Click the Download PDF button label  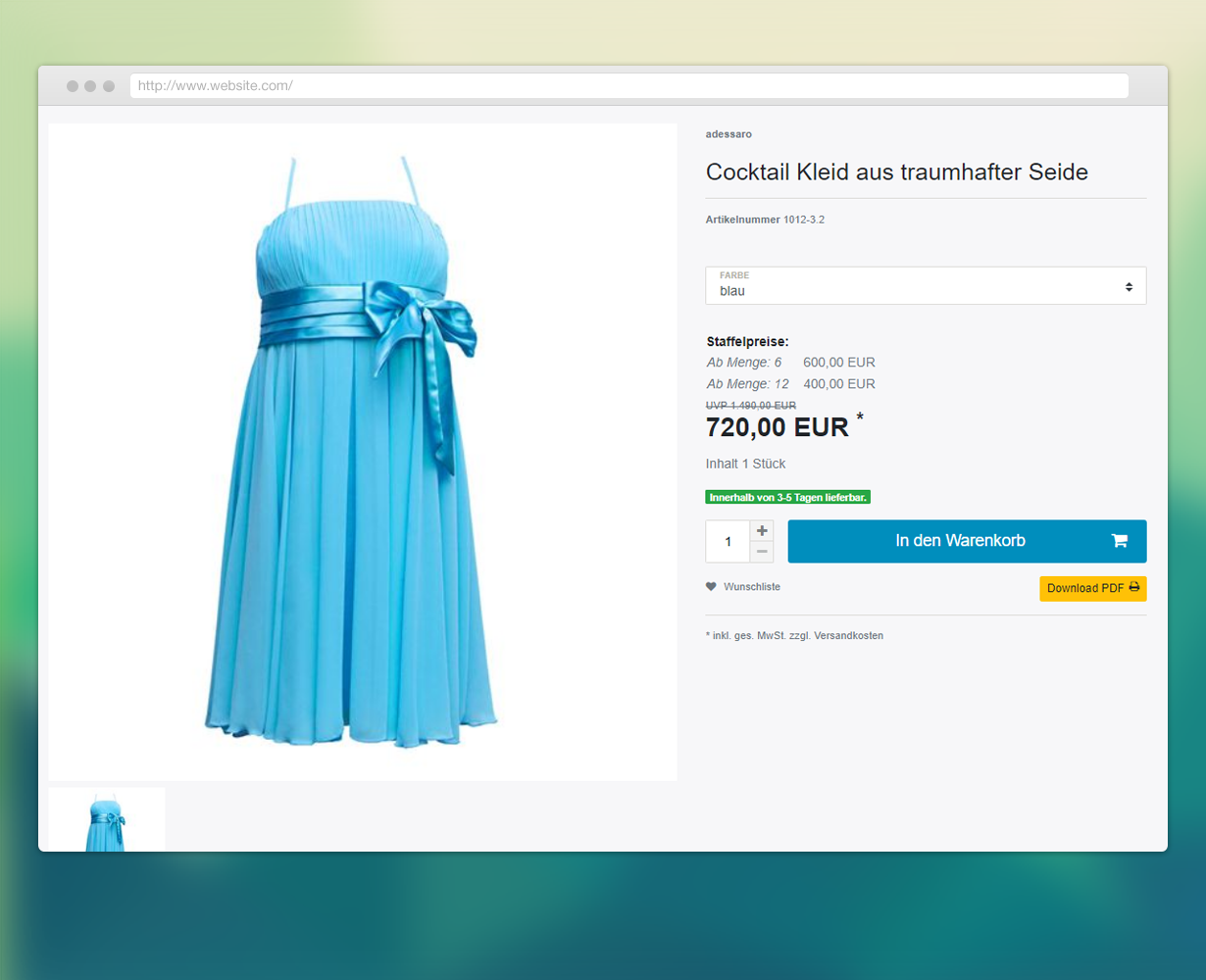click(1084, 588)
